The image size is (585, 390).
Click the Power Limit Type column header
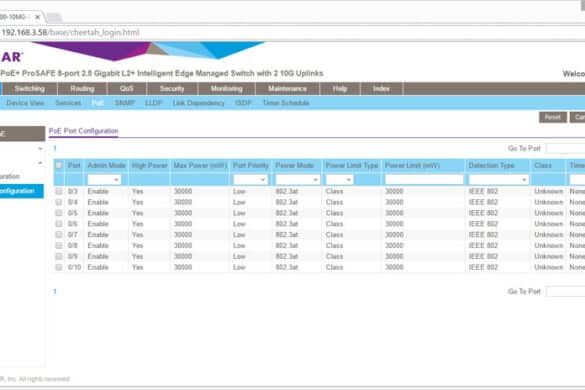click(352, 165)
